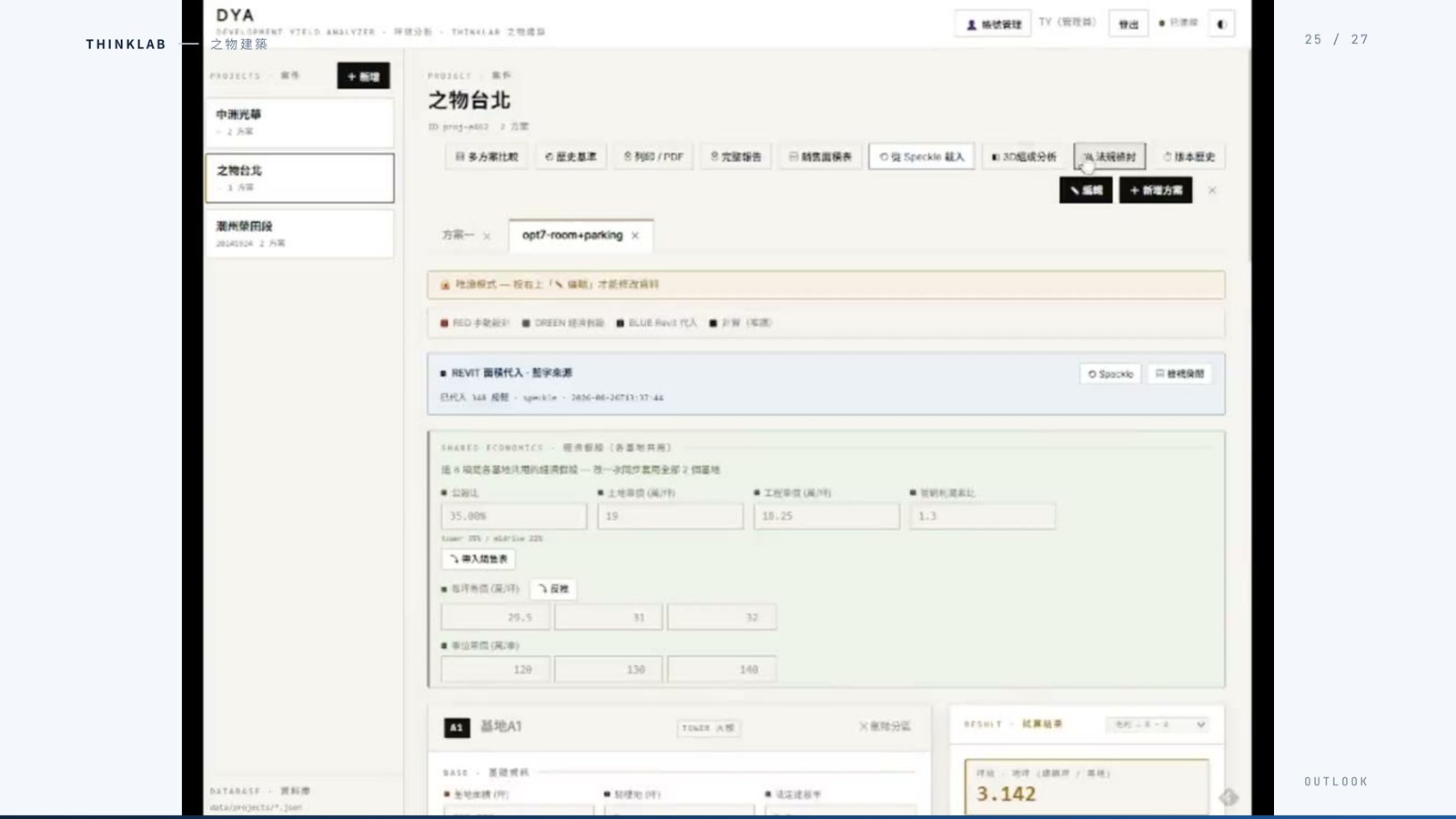Select the 之物台北 project card
1456x819 pixels.
point(300,177)
